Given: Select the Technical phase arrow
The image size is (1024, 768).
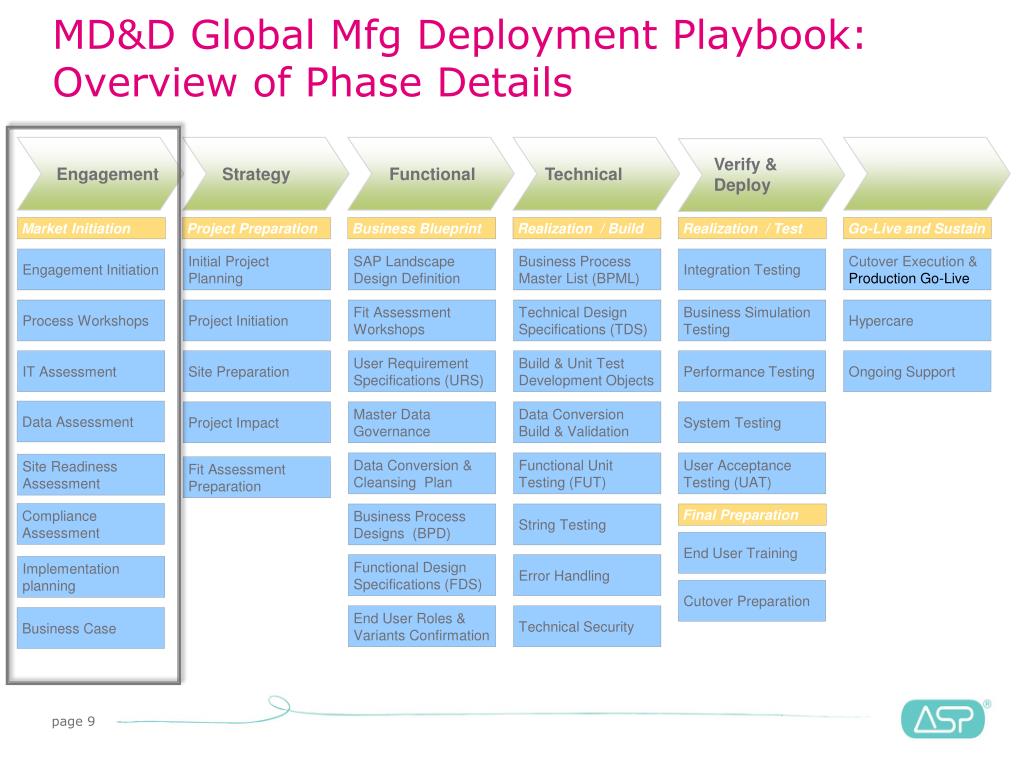Looking at the screenshot, I should pyautogui.click(x=596, y=174).
